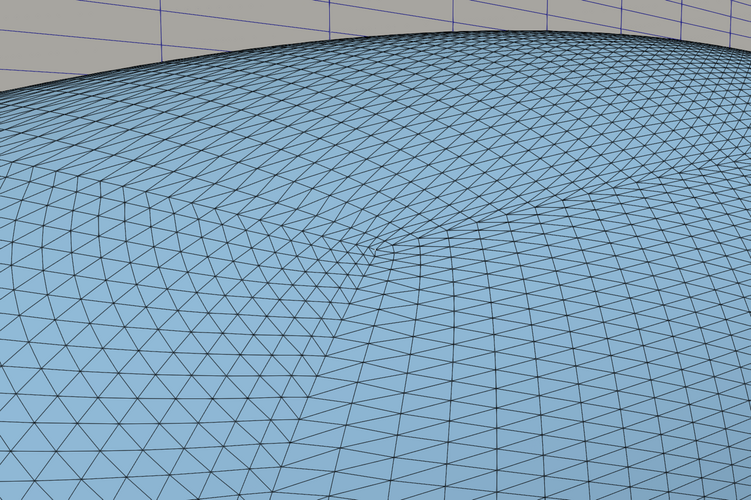Select the pinched pole vertex where mesh edges converge
This screenshot has width=751, height=500.
[376, 249]
